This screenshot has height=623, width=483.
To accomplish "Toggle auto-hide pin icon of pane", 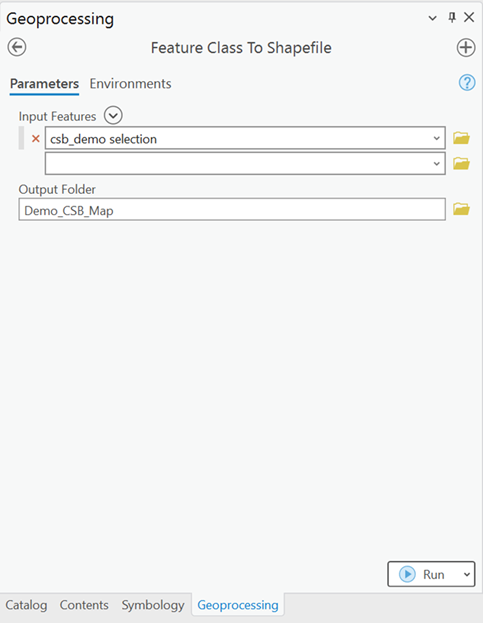I will pos(452,17).
